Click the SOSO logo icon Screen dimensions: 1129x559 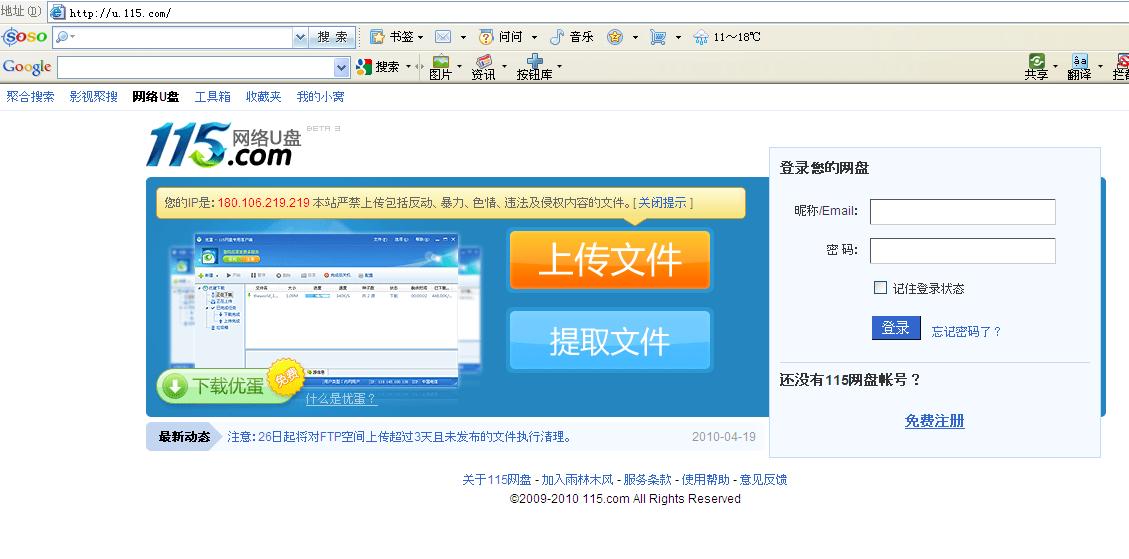click(x=24, y=37)
